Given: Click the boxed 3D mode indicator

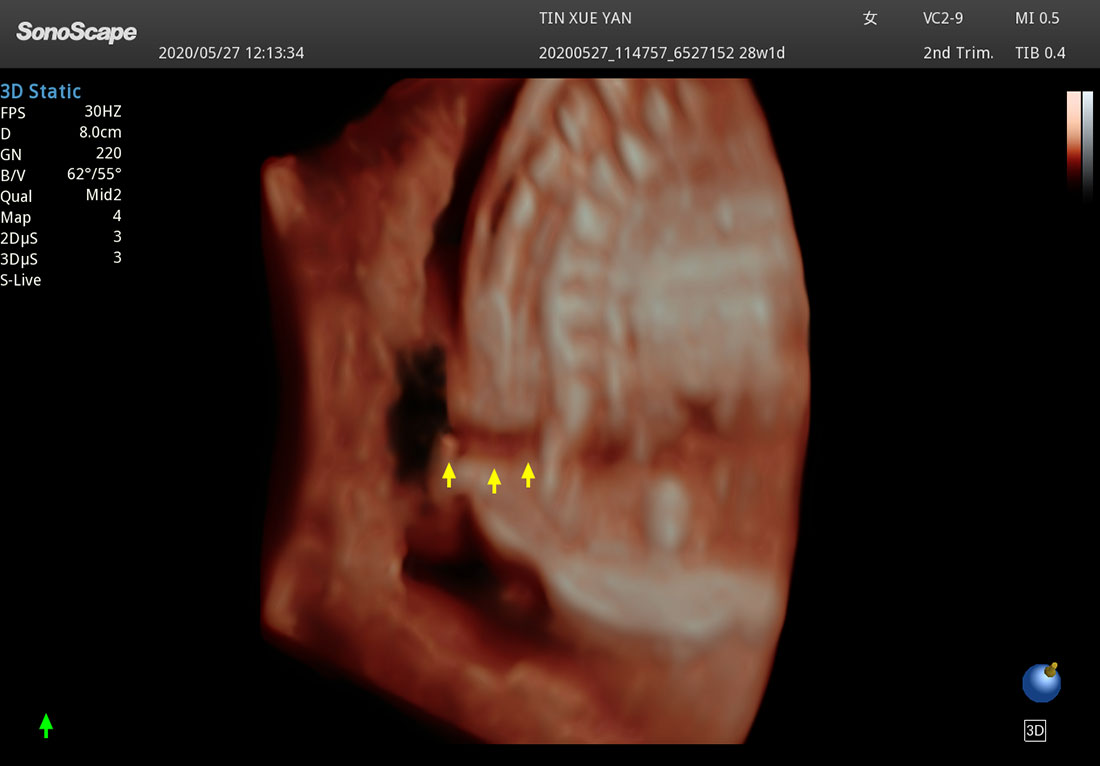Looking at the screenshot, I should (1035, 730).
